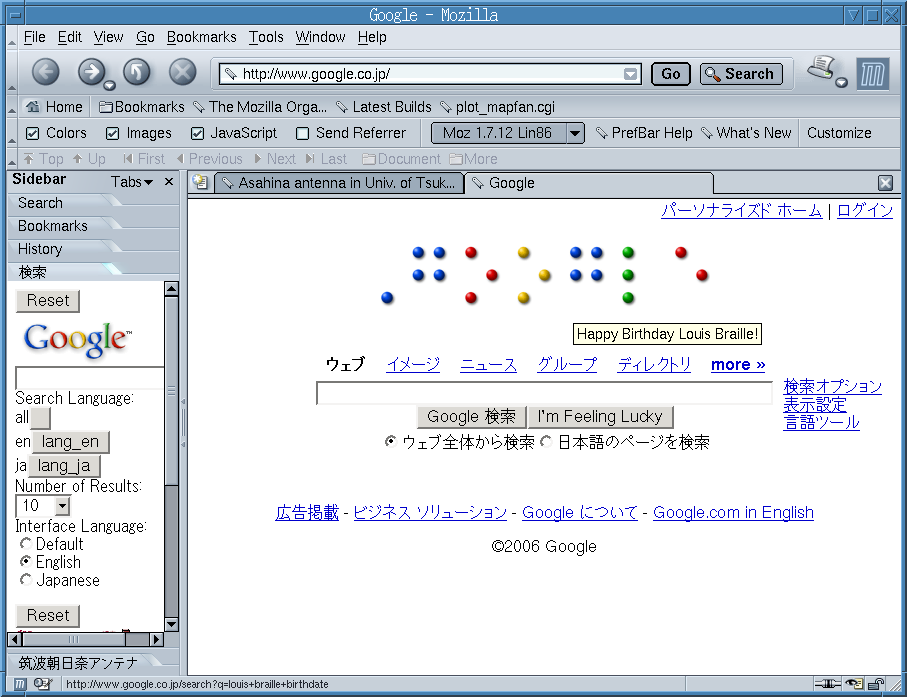The height and width of the screenshot is (697, 907).
Task: Click the I'm Feeling Lucky button
Action: tap(600, 416)
